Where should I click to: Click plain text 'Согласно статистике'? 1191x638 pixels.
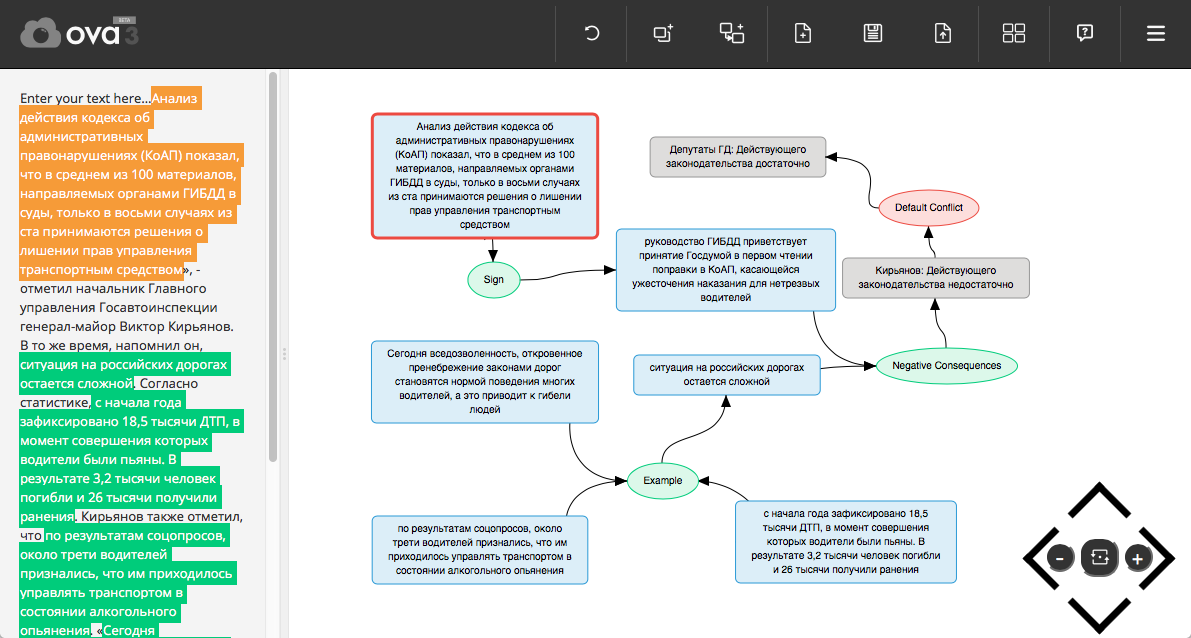click(108, 393)
